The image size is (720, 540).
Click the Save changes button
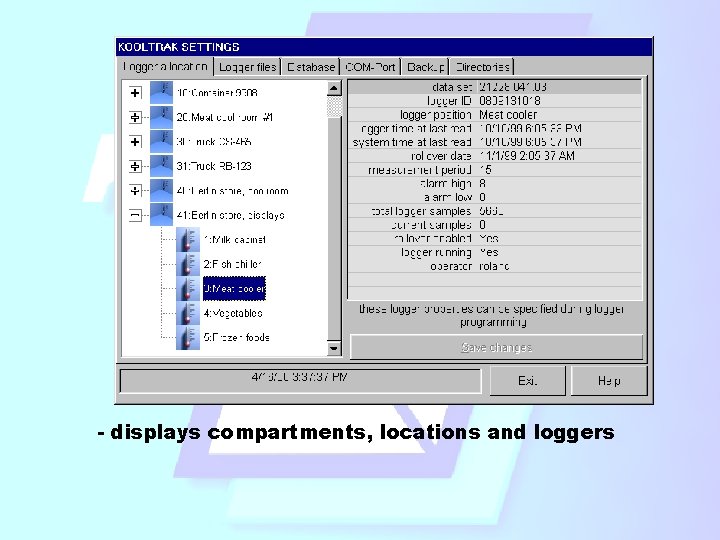496,347
